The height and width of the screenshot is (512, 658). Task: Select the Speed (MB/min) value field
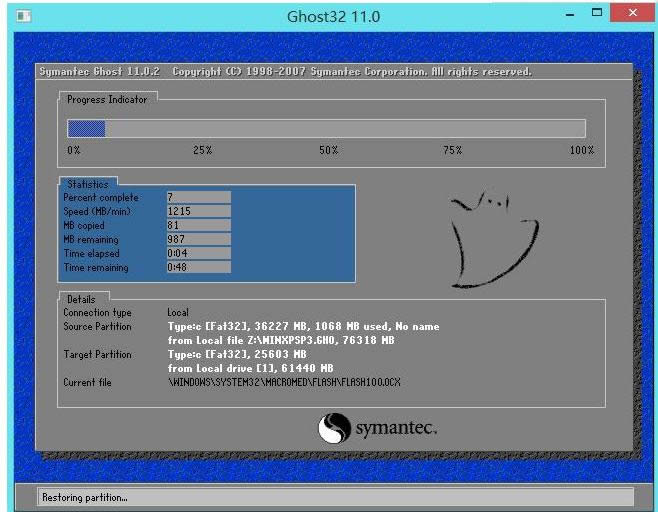click(x=198, y=211)
